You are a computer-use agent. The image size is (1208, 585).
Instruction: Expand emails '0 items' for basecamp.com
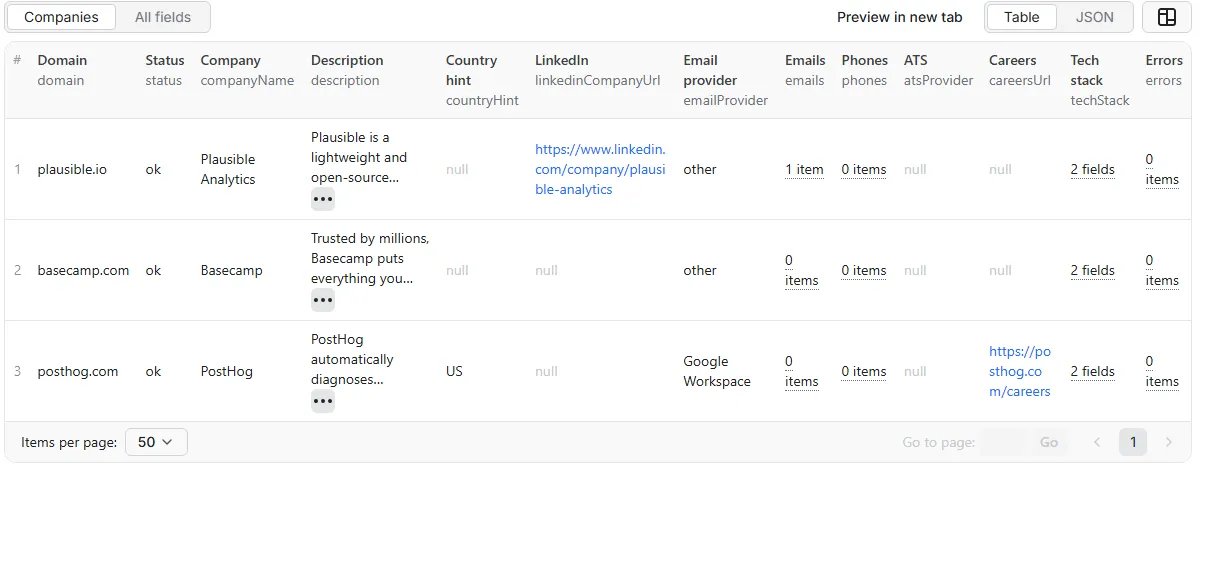(802, 270)
